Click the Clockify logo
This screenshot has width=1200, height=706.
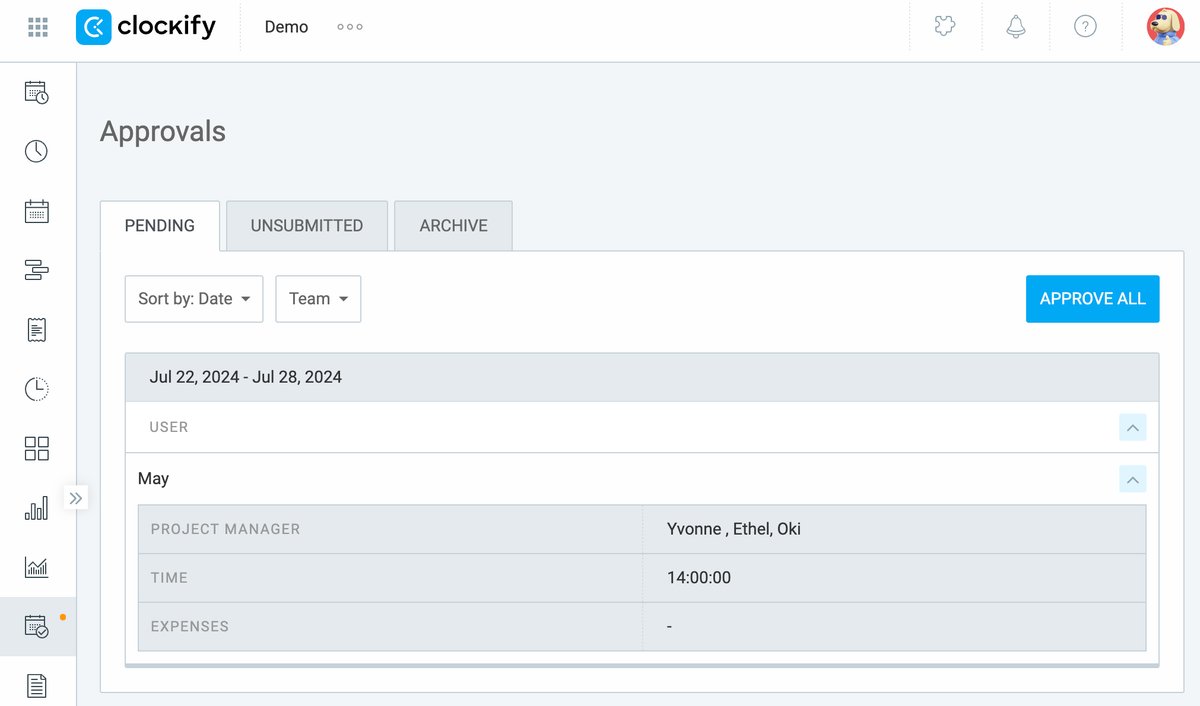pyautogui.click(x=146, y=27)
